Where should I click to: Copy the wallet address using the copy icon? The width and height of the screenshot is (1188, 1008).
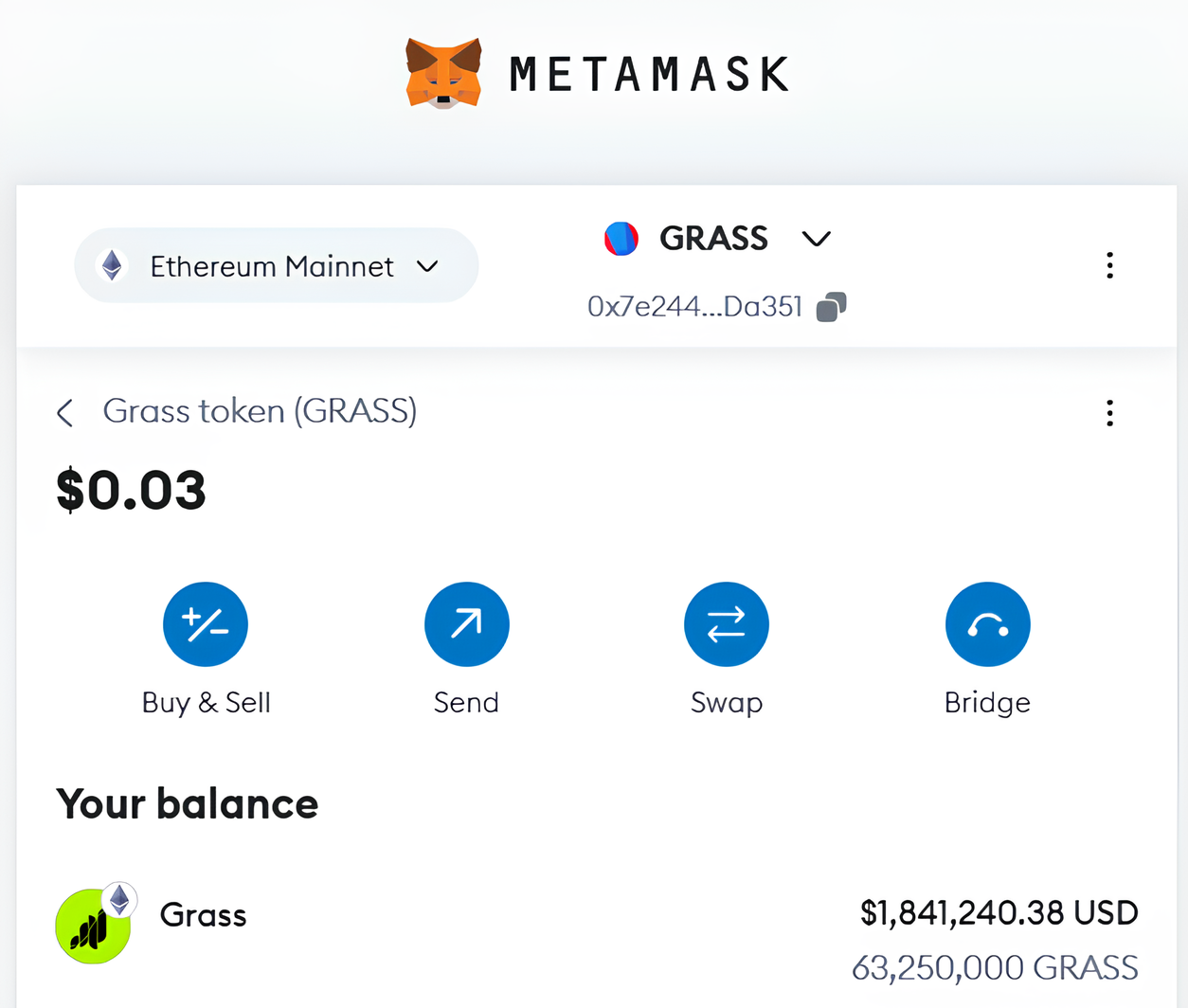(x=831, y=307)
